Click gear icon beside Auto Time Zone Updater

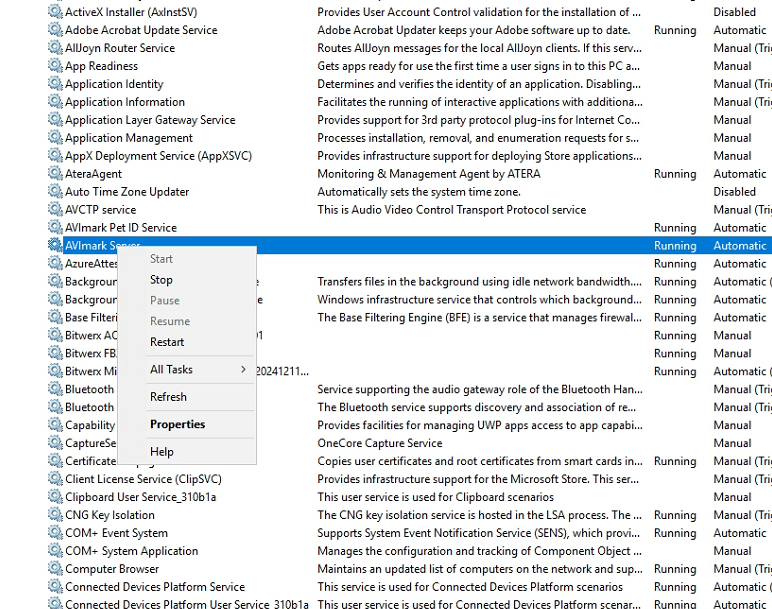pyautogui.click(x=55, y=192)
